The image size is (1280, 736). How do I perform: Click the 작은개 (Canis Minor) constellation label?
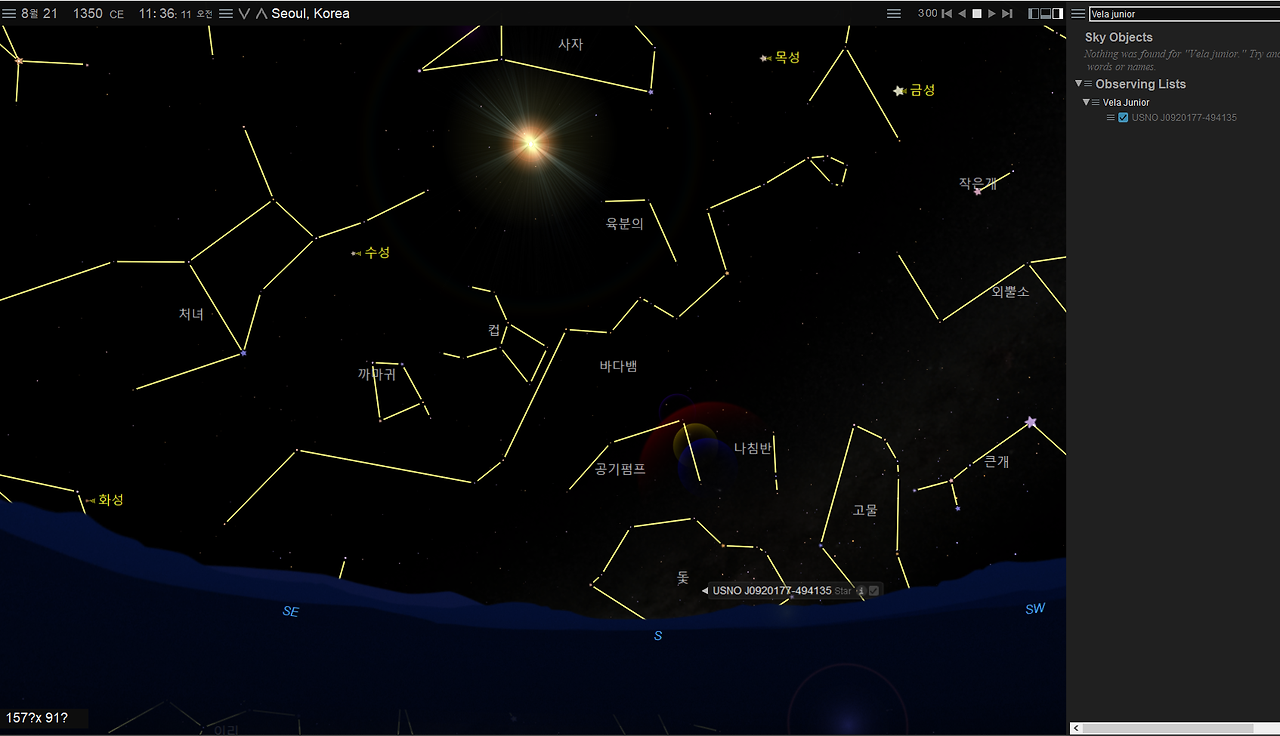[978, 183]
